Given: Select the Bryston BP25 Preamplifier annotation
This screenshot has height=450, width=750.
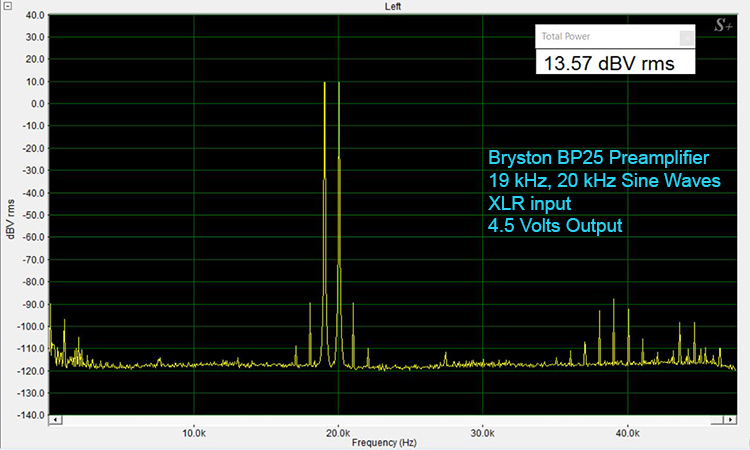Looking at the screenshot, I should pos(598,158).
